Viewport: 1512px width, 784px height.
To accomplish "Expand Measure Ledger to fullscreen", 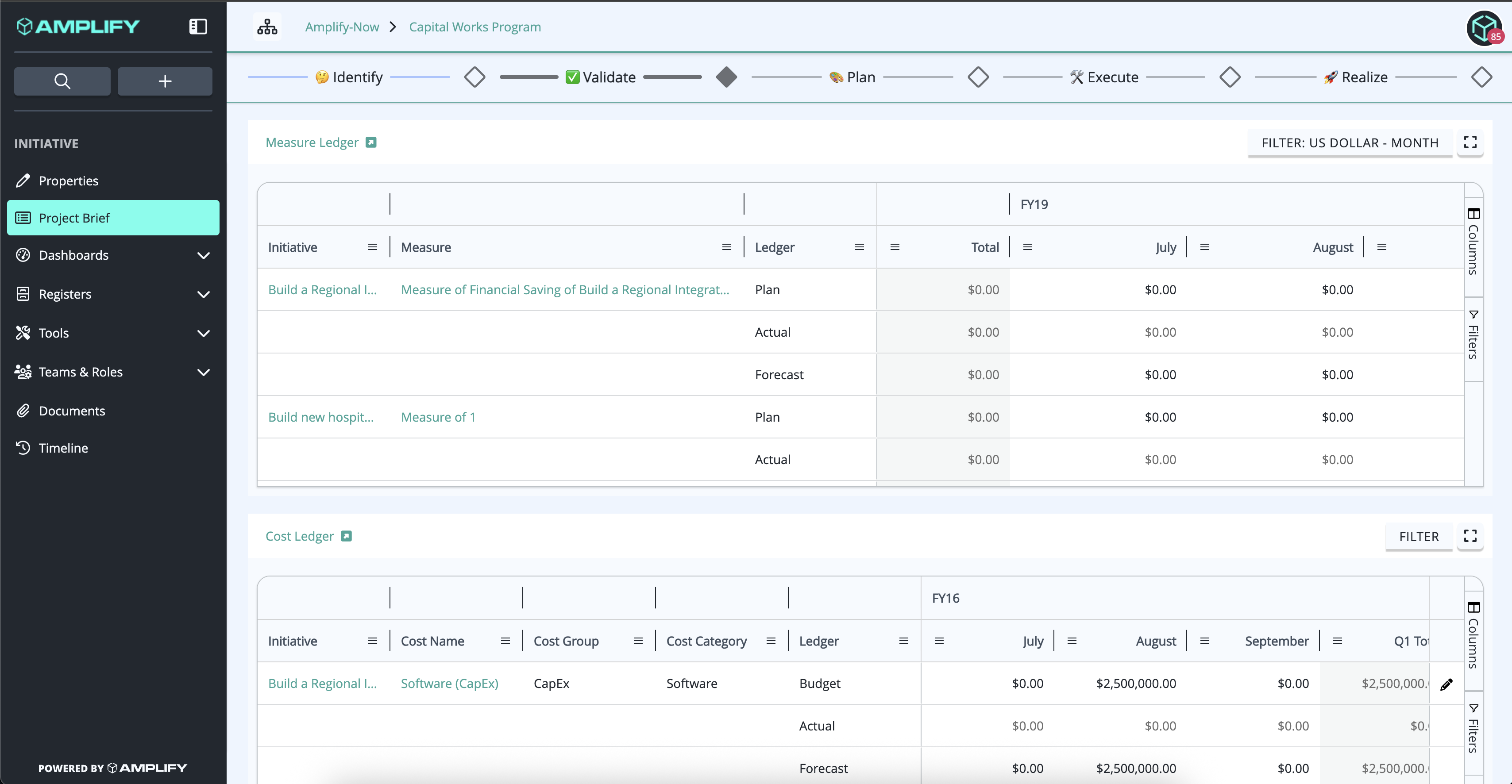I will click(x=1470, y=142).
